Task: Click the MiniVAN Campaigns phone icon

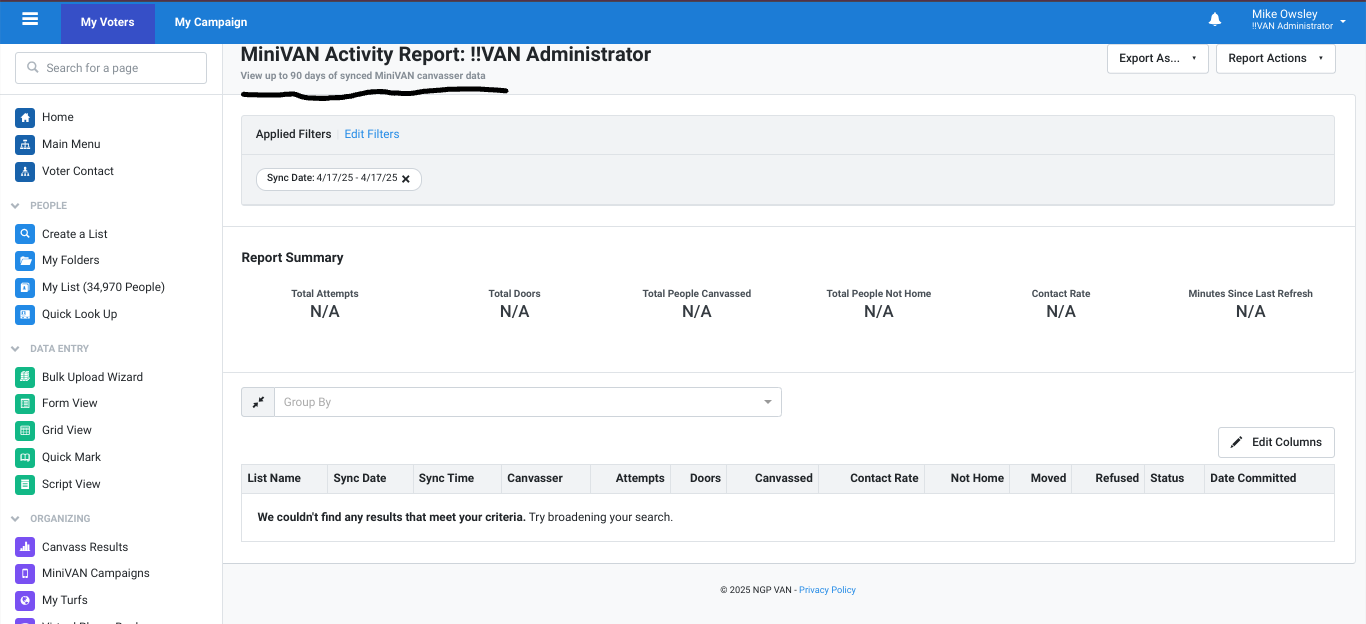Action: click(25, 573)
